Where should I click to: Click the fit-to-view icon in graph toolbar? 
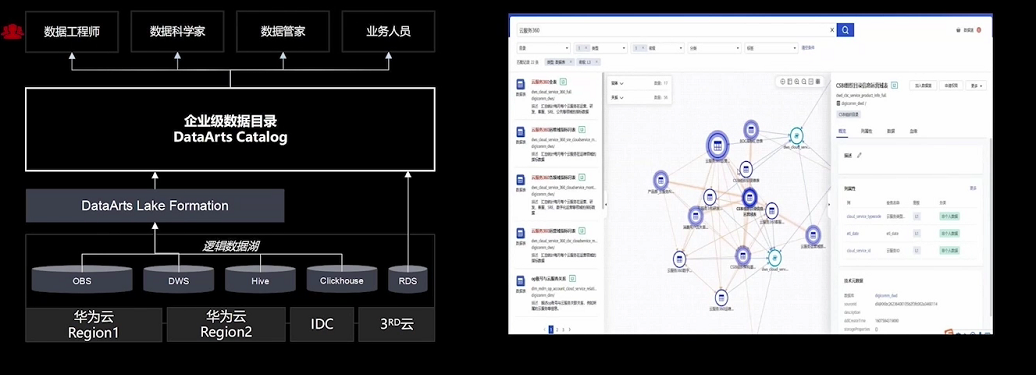click(x=811, y=81)
